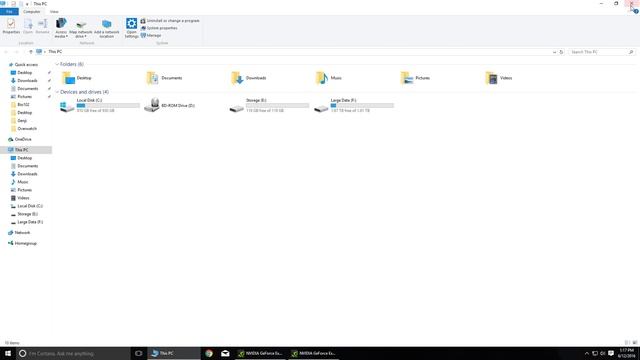The height and width of the screenshot is (360, 640).
Task: Click the Search This PC box
Action: (598, 52)
